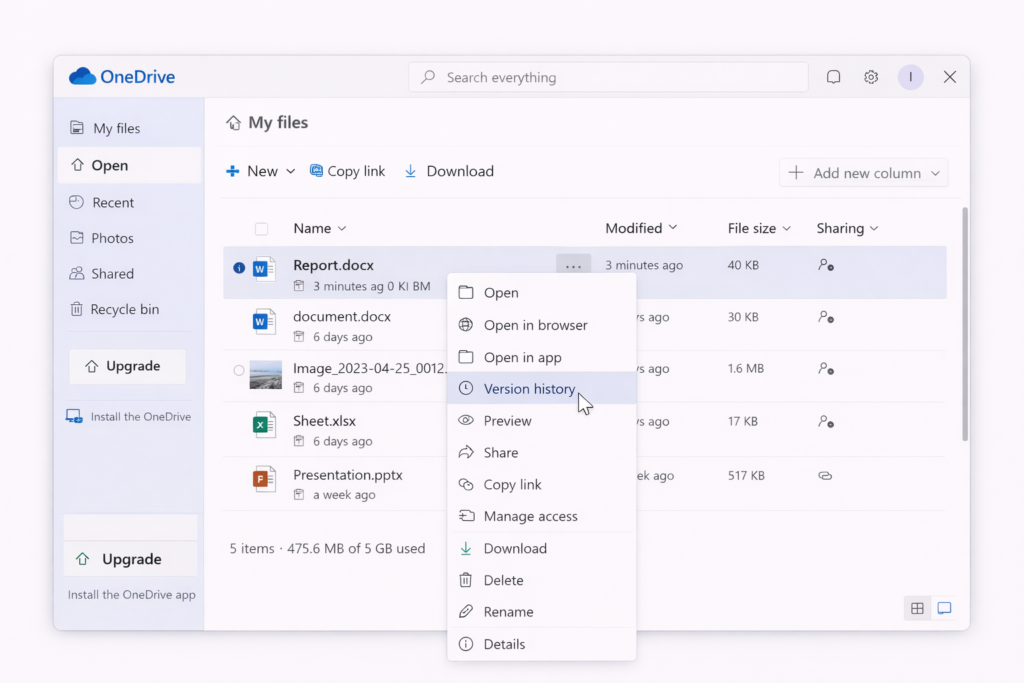
Task: Click the info badge beside Report.docx
Action: pos(239,268)
